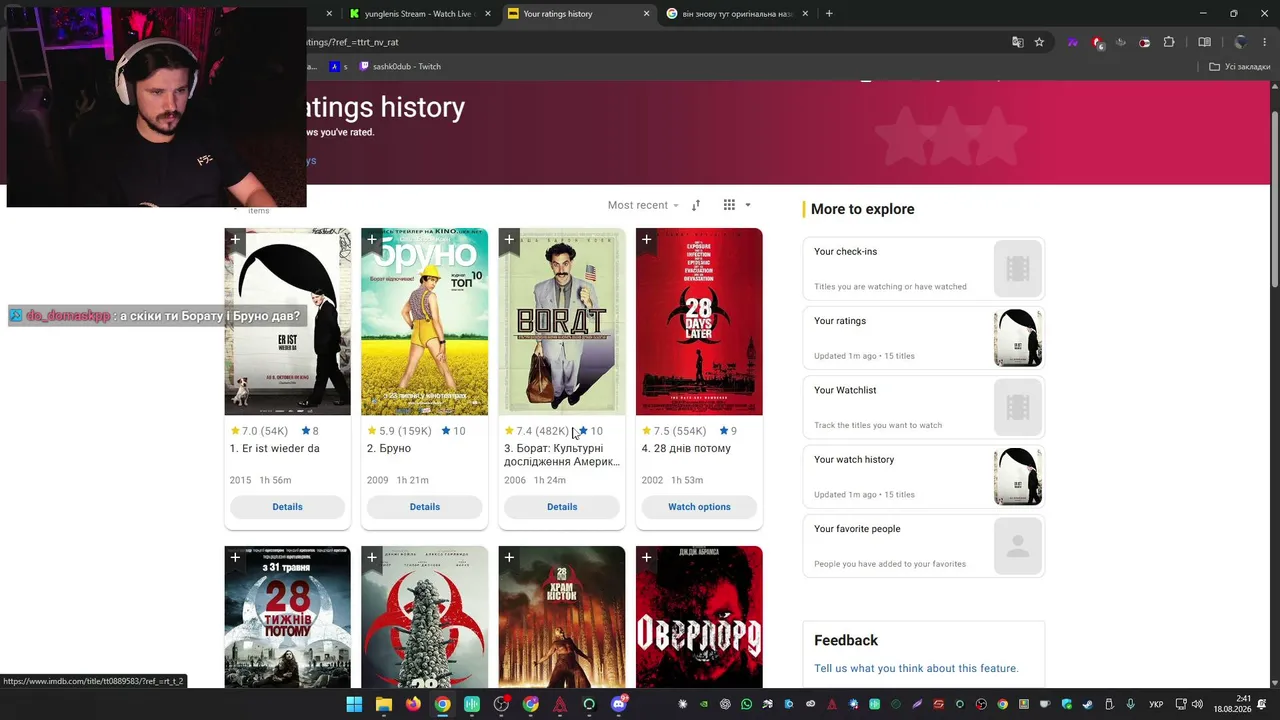The image size is (1280, 720).
Task: Click Watch options for 28 днів потому
Action: pos(699,507)
